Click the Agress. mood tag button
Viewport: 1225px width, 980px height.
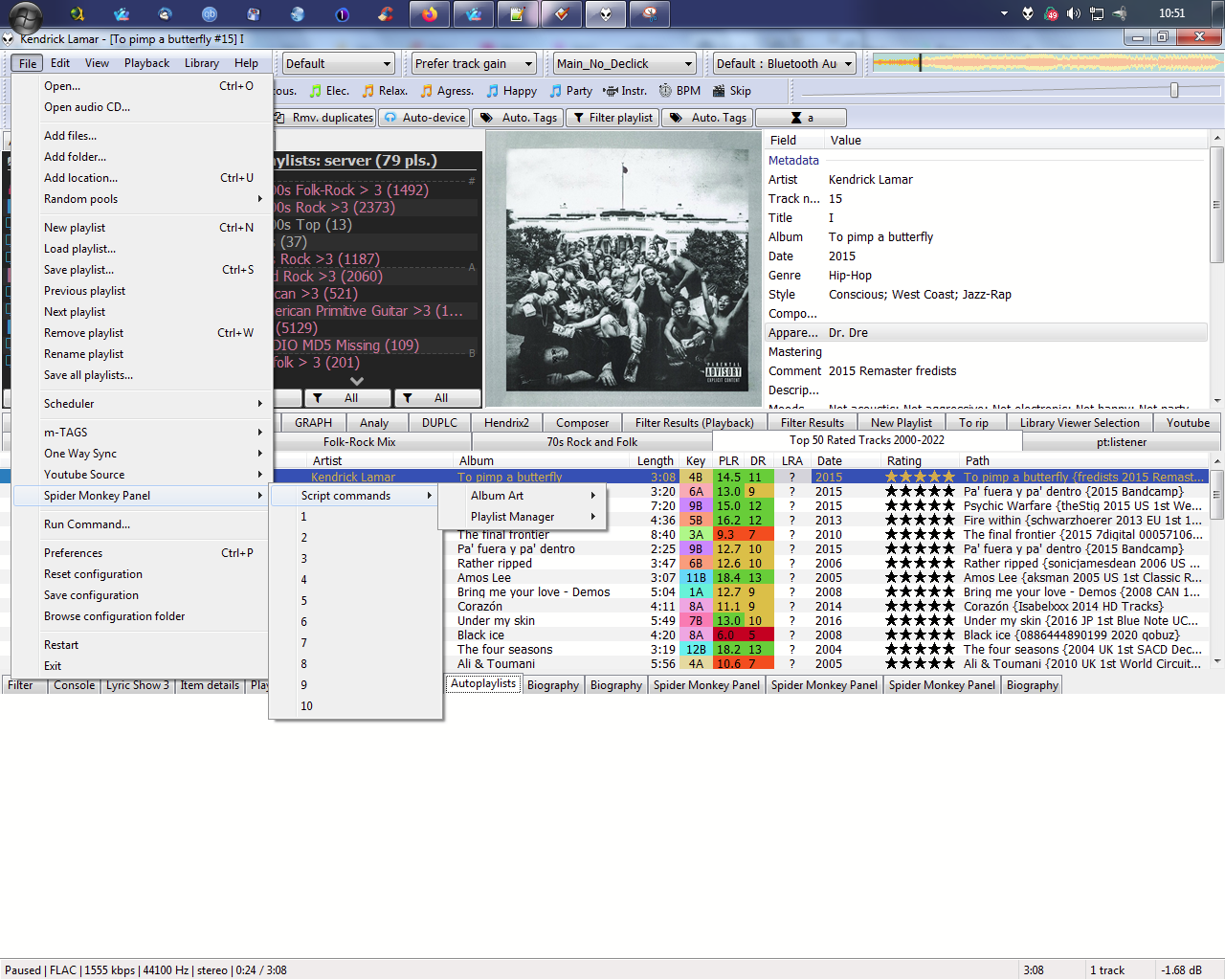pyautogui.click(x=447, y=91)
